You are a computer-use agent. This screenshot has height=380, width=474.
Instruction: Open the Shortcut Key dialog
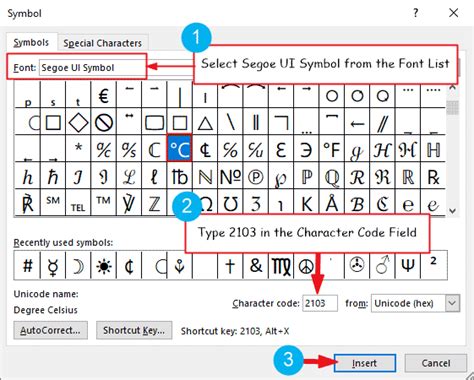pyautogui.click(x=134, y=330)
